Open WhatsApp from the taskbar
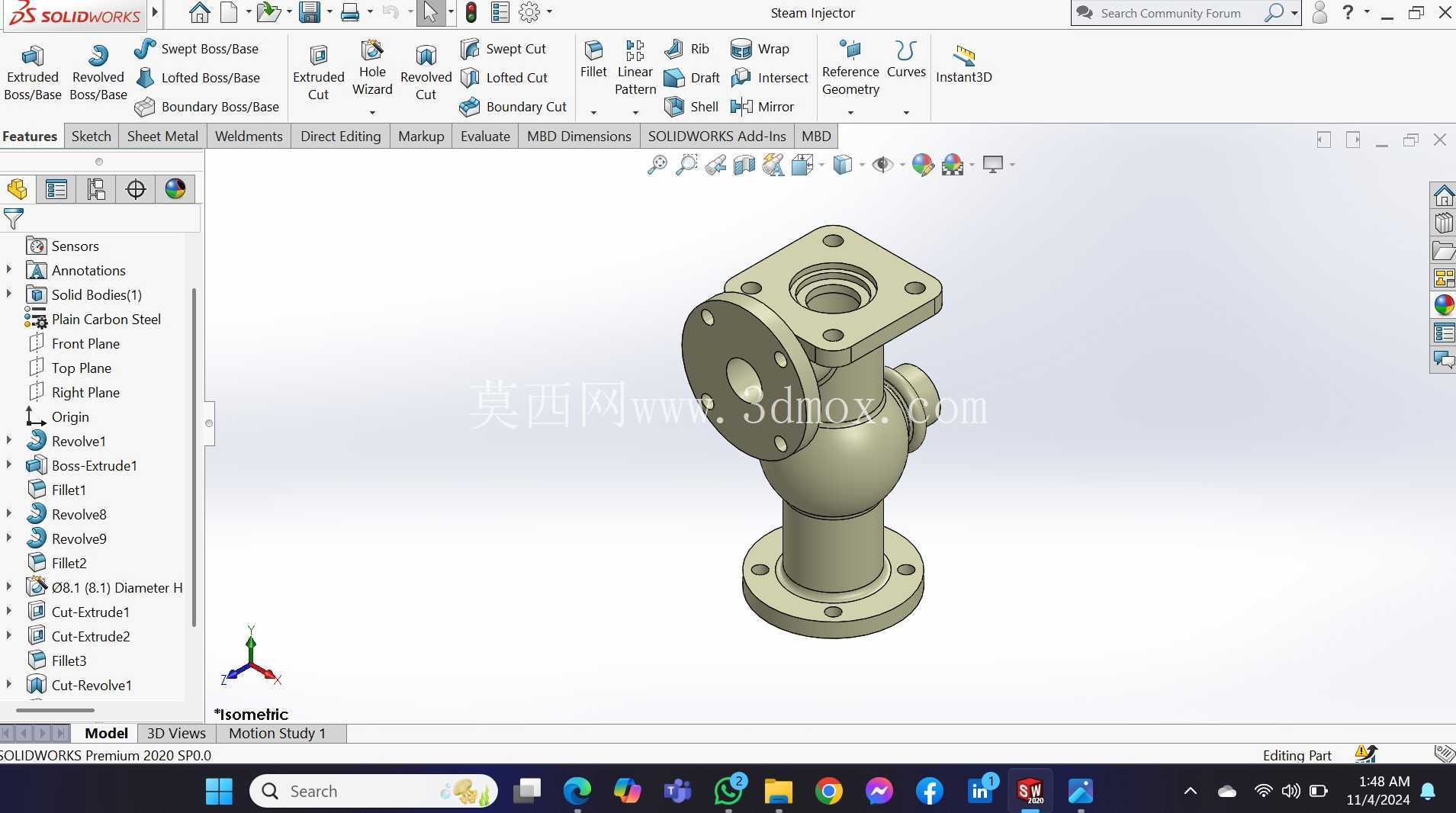The image size is (1456, 813). [728, 792]
